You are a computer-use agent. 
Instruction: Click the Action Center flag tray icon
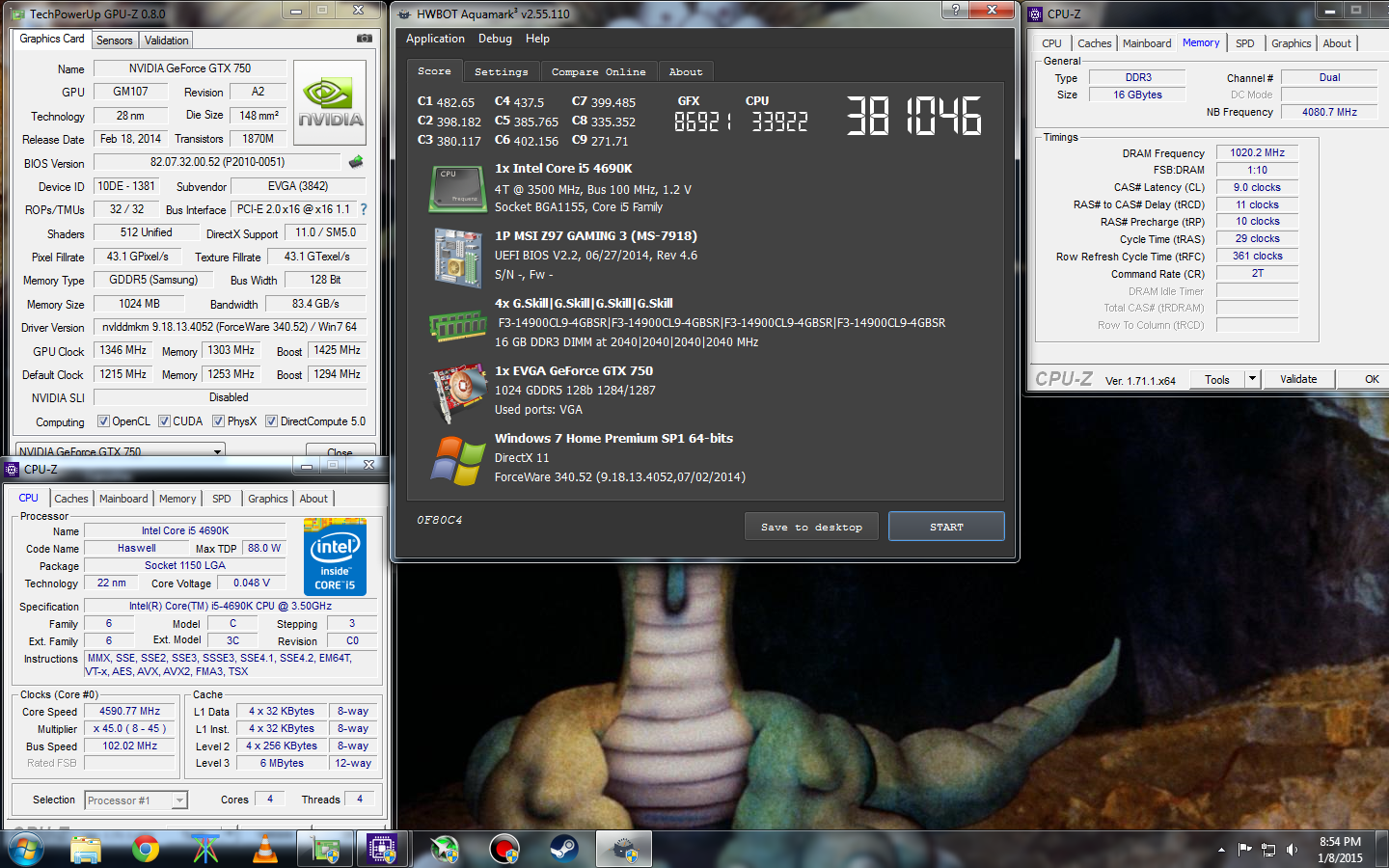[x=1244, y=850]
